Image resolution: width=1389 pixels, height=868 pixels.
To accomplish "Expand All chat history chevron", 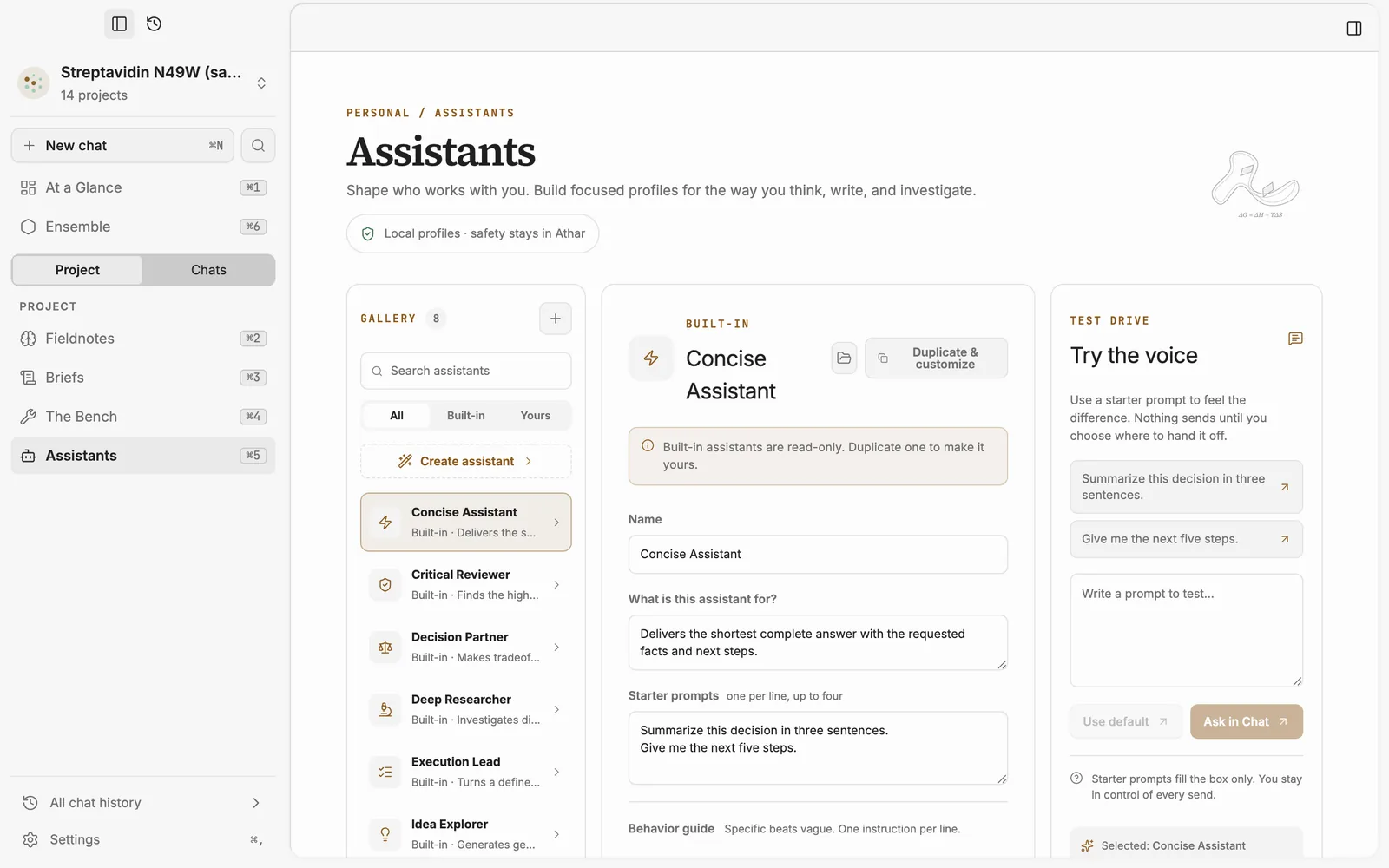I will tap(256, 803).
